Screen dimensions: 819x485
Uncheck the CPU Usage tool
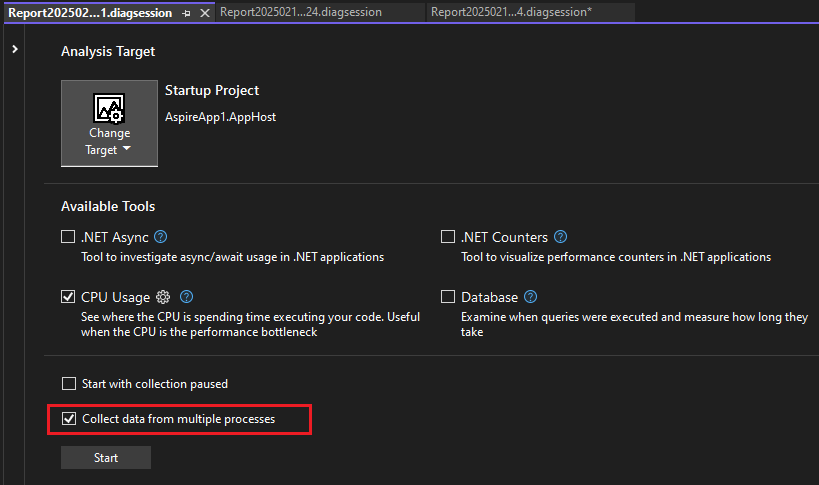tap(68, 297)
